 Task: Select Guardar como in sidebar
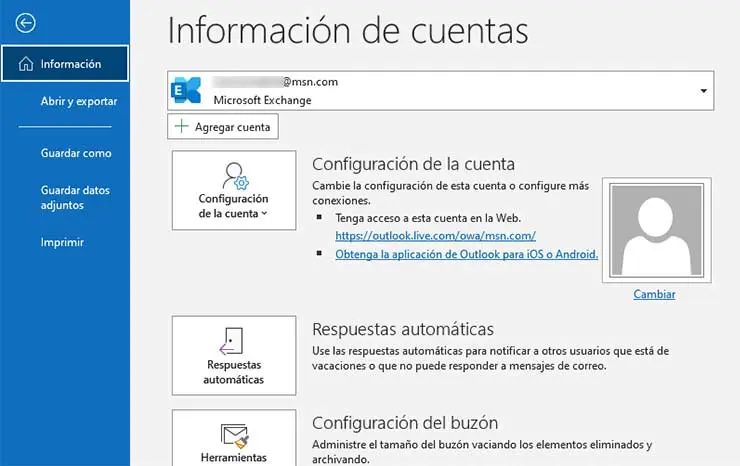(x=76, y=153)
